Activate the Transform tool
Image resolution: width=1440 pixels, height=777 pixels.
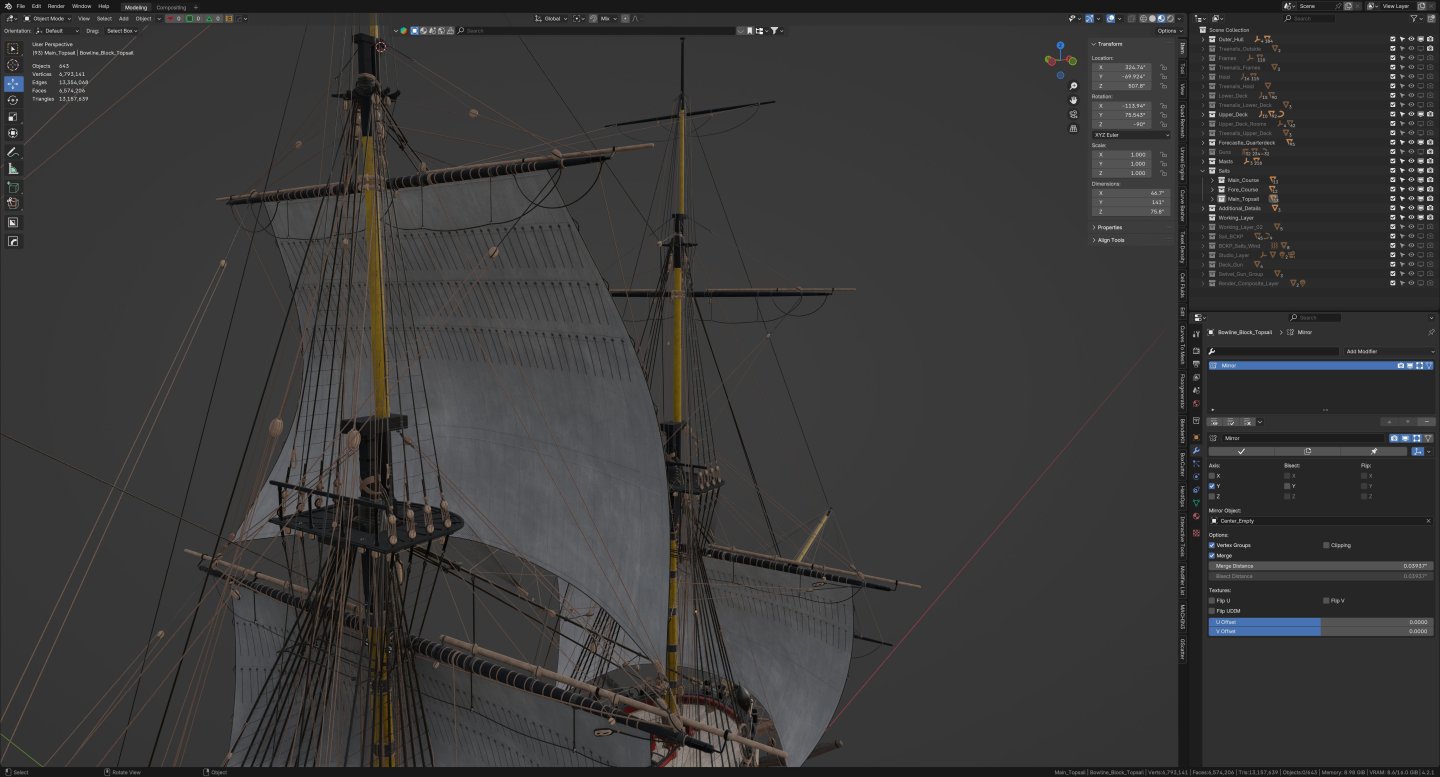tap(13, 133)
